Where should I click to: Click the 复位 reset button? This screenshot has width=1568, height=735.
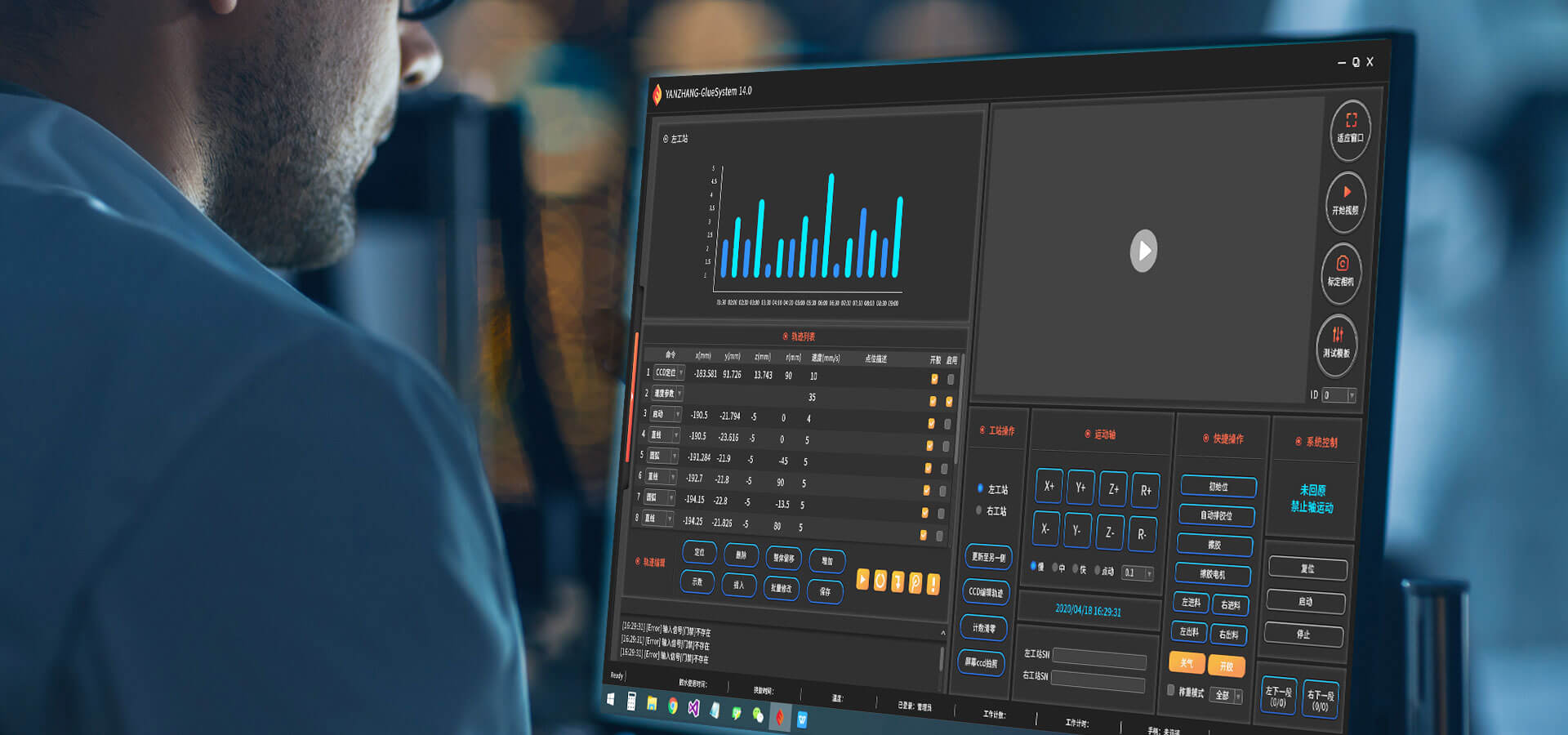1307,568
